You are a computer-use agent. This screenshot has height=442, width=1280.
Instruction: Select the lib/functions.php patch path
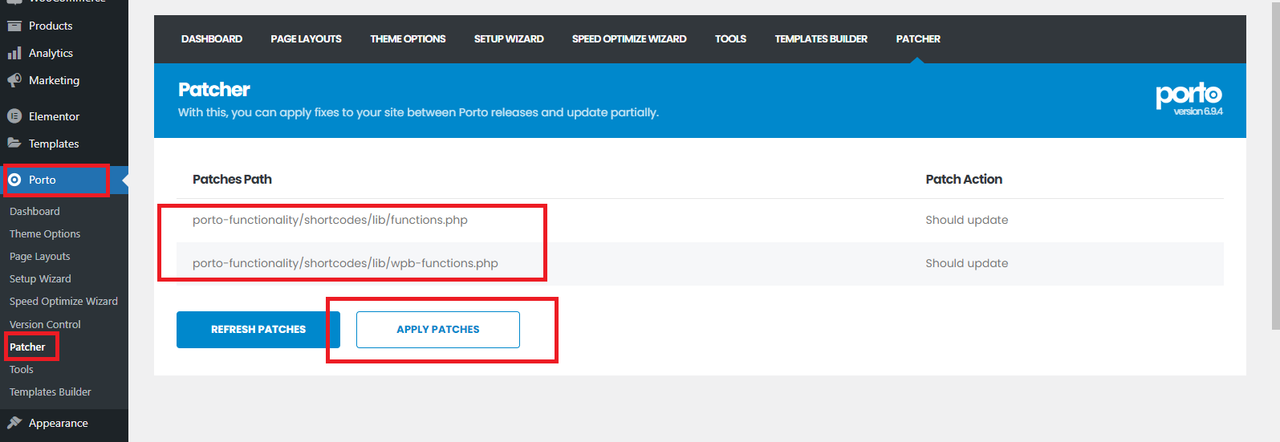(x=330, y=220)
